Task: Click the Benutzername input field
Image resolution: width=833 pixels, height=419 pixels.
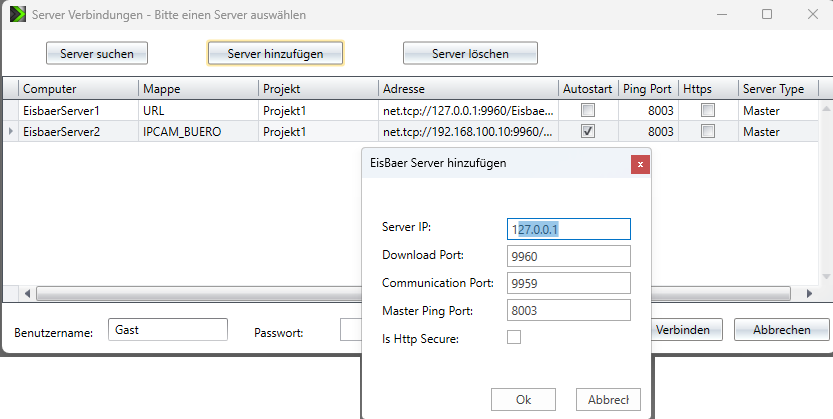Action: pyautogui.click(x=168, y=330)
